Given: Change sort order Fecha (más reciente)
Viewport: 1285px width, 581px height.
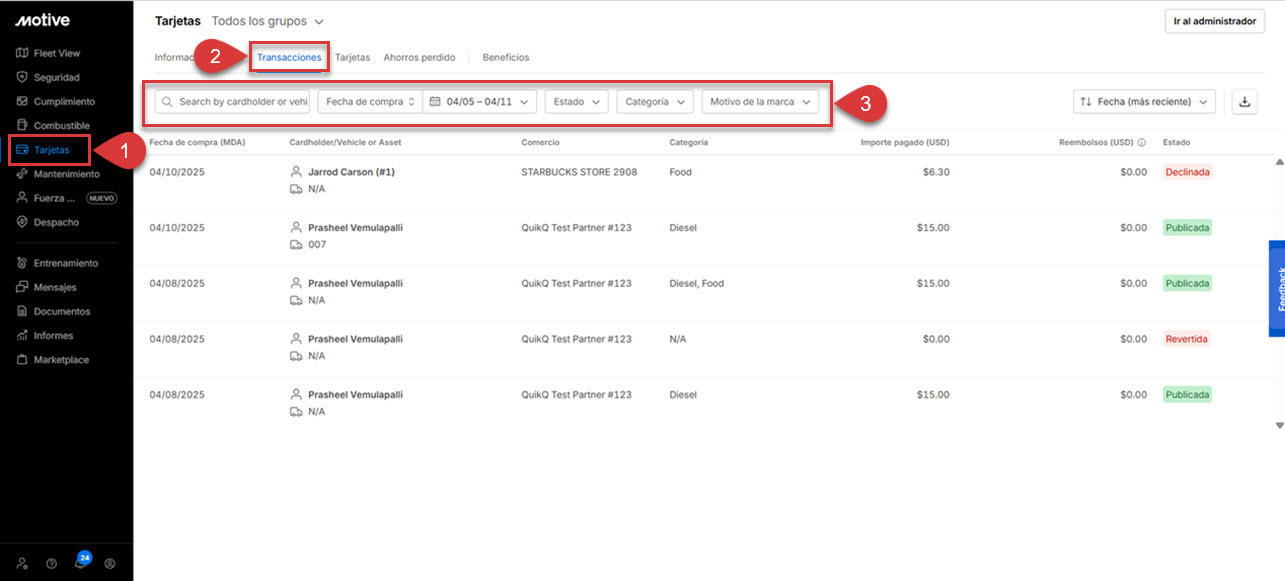Looking at the screenshot, I should [1144, 102].
